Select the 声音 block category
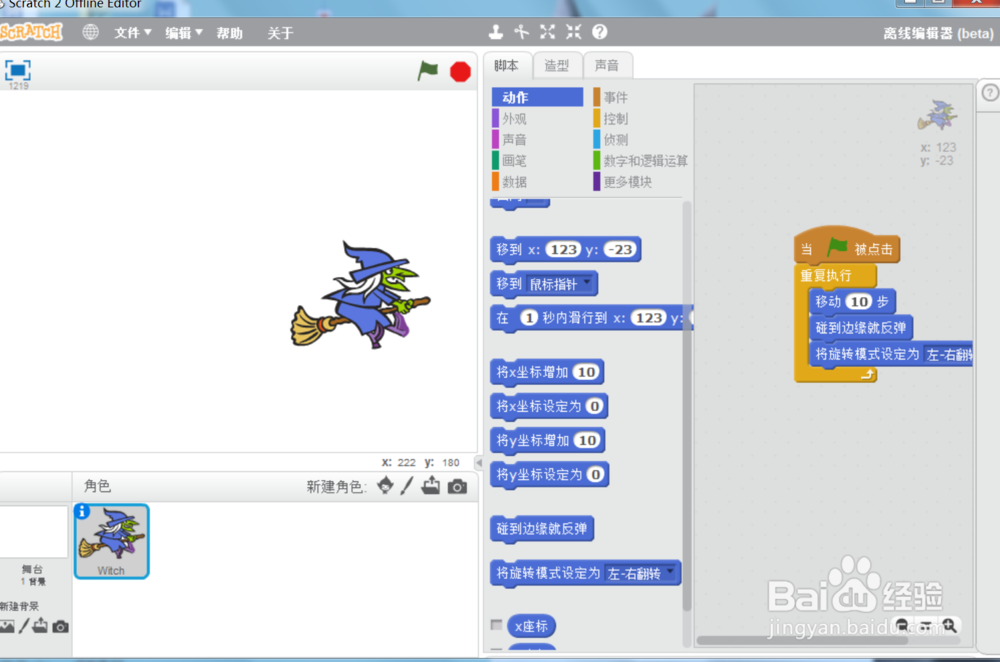1000x662 pixels. (x=537, y=140)
